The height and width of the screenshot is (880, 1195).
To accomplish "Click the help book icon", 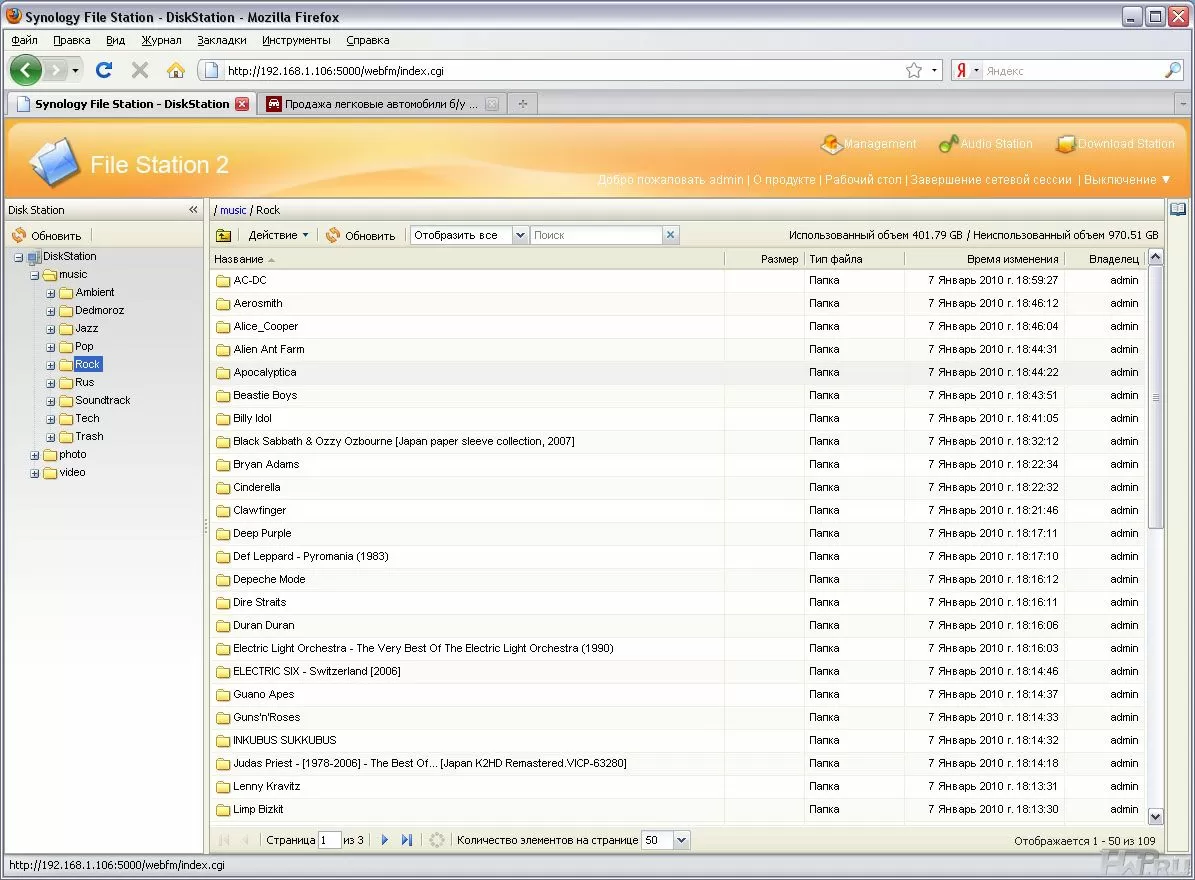I will point(1178,209).
